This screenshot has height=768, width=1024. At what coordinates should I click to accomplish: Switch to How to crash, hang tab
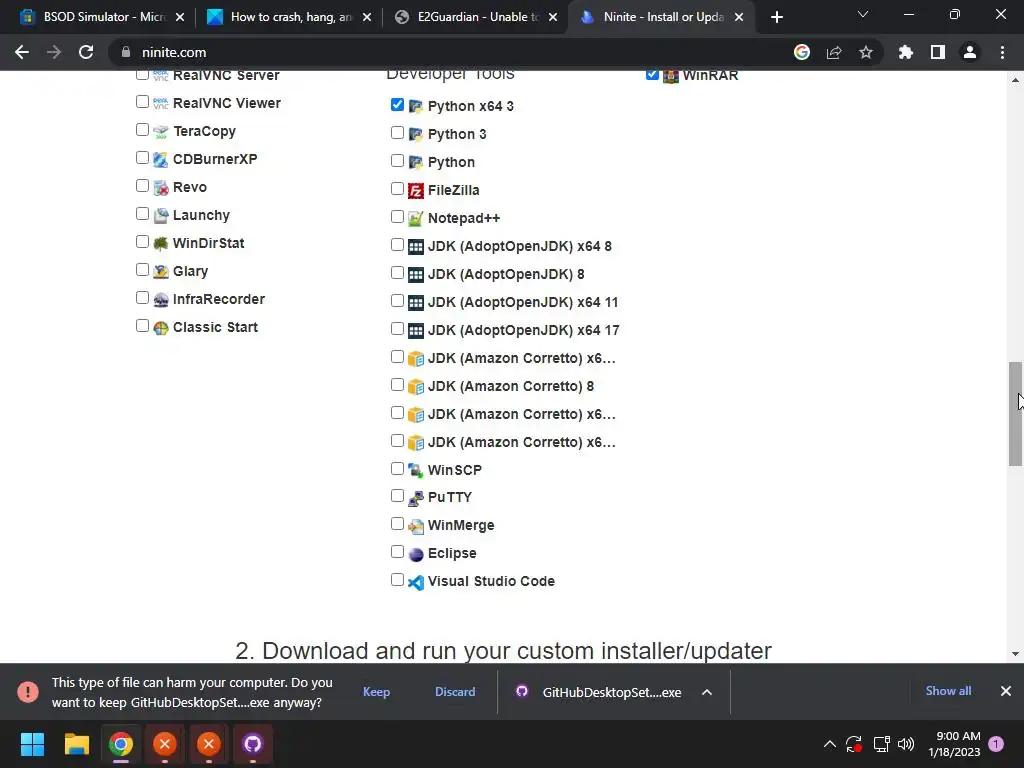pos(291,17)
